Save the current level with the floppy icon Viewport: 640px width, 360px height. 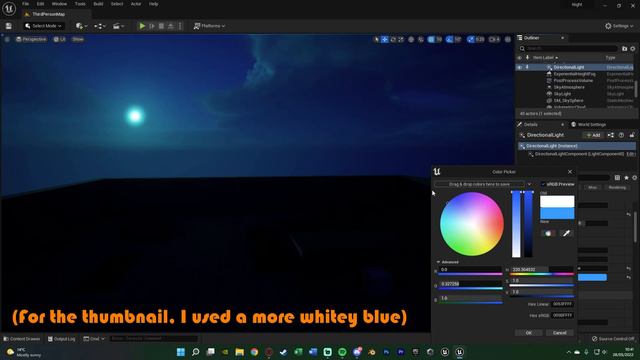[x=9, y=26]
